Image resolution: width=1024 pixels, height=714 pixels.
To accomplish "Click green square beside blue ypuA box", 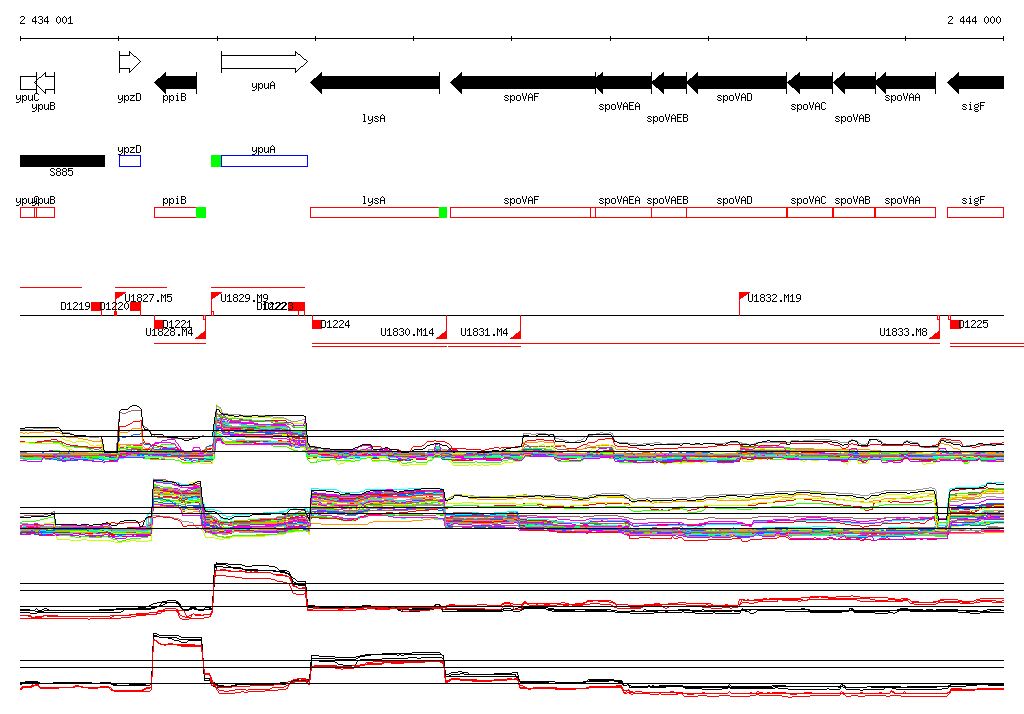I will (216, 161).
